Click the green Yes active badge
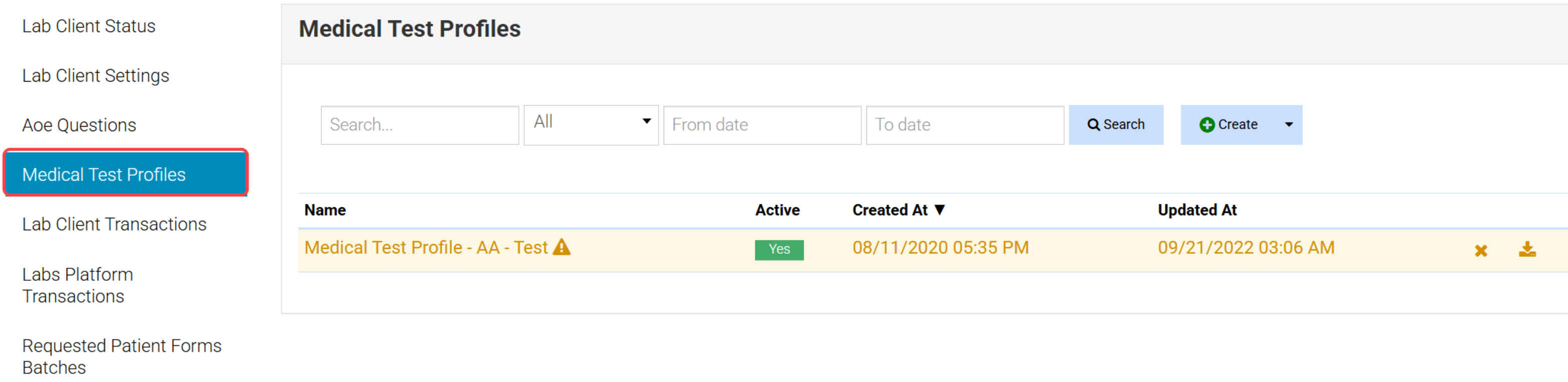This screenshot has width=1568, height=382. click(x=779, y=249)
